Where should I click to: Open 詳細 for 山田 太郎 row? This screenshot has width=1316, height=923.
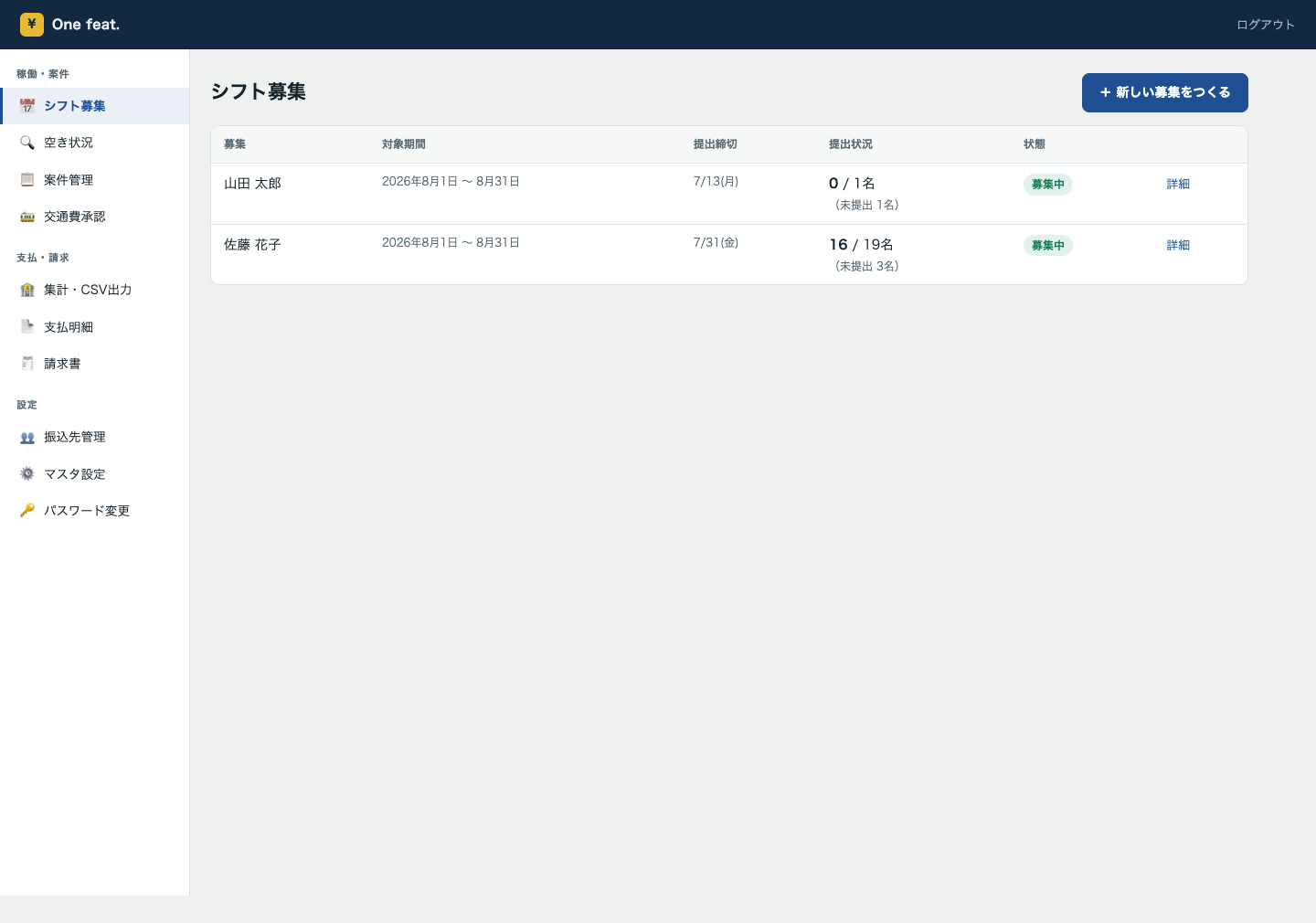coord(1178,184)
